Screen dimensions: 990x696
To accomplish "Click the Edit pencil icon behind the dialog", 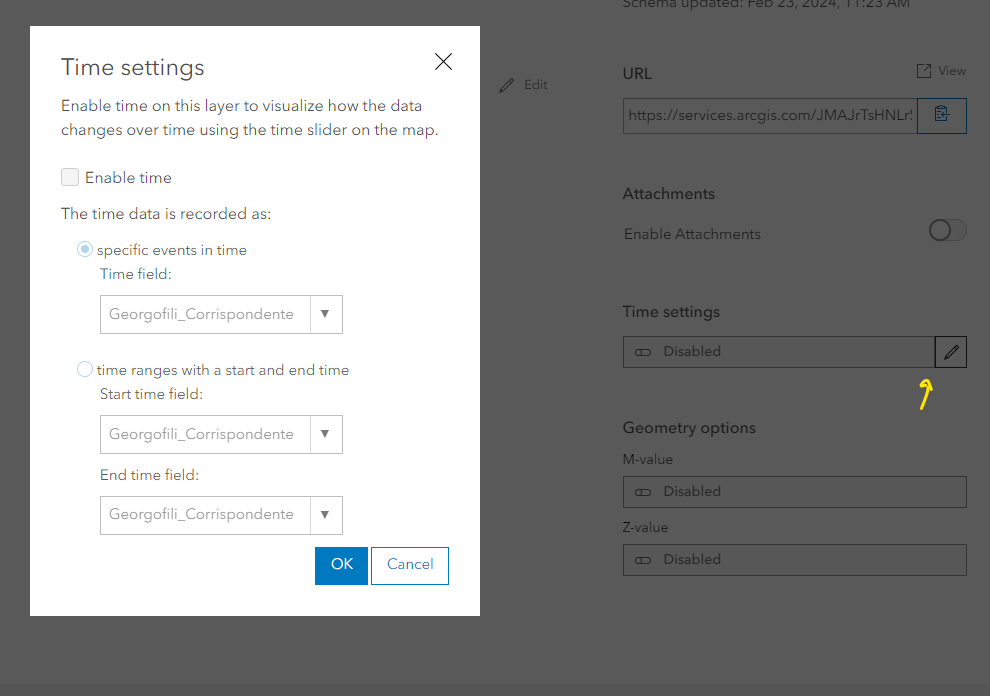I will point(508,85).
